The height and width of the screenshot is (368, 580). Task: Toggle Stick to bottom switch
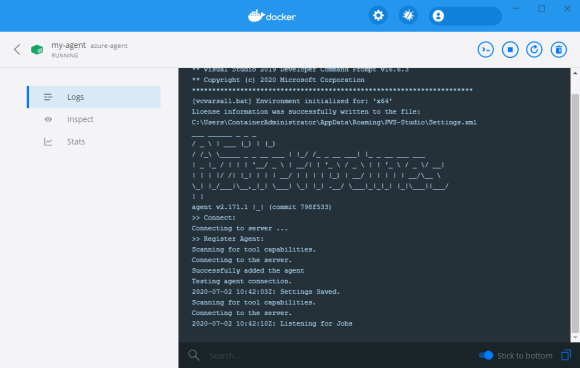pyautogui.click(x=486, y=355)
